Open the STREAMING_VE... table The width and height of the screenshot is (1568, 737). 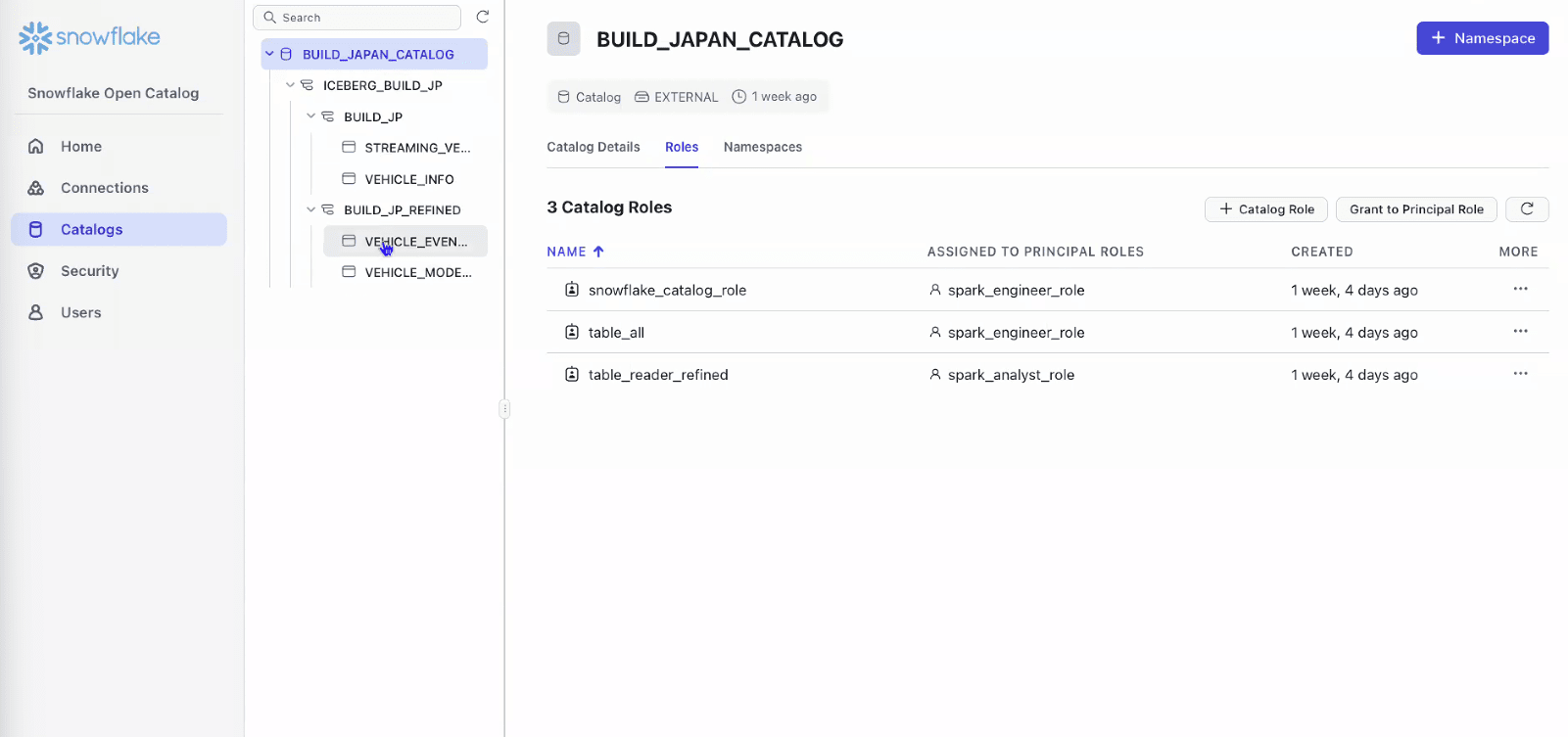pos(417,148)
